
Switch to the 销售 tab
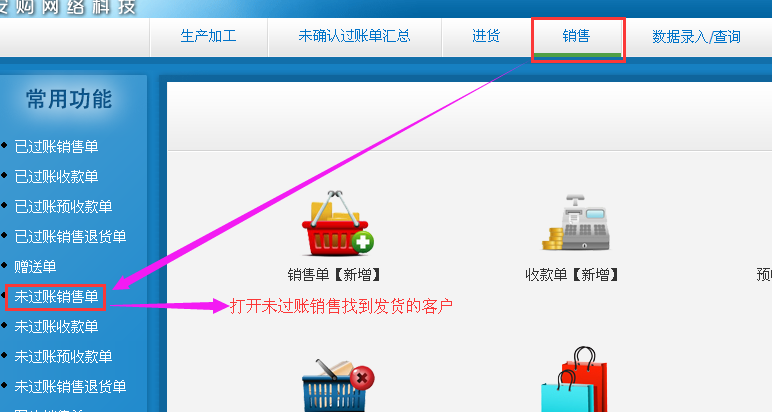(576, 36)
